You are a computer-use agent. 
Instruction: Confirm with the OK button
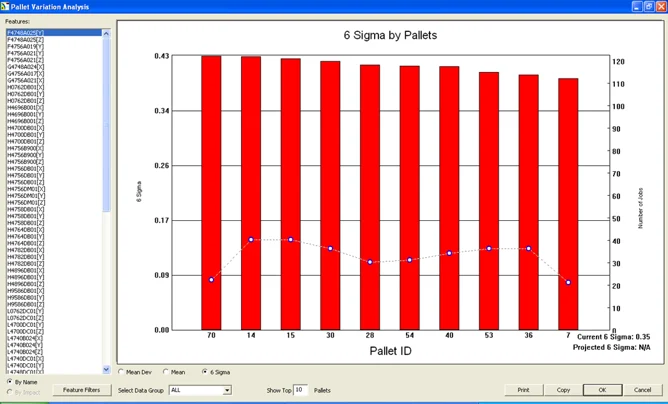[x=602, y=390]
